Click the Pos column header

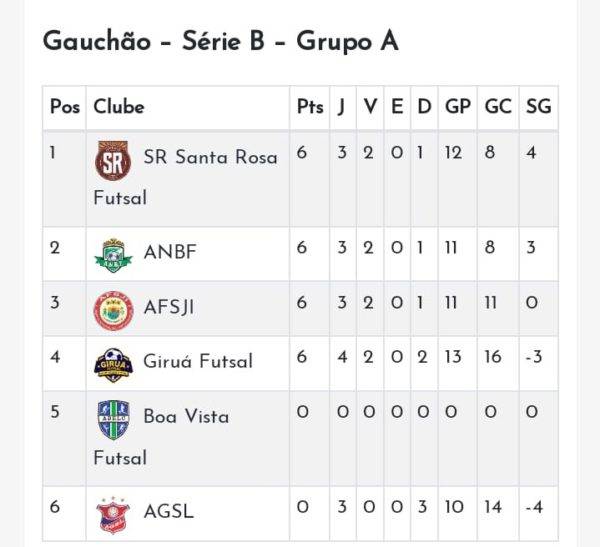(65, 107)
